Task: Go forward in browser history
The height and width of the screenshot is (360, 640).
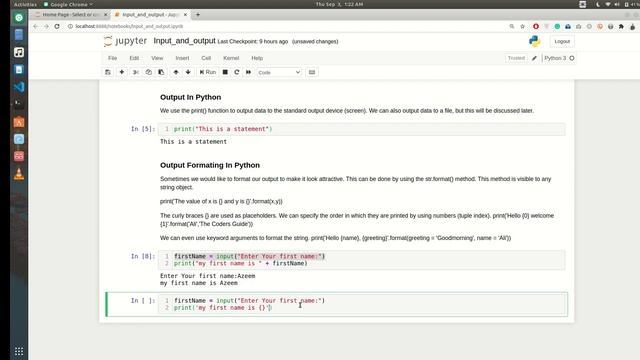Action: pos(46,26)
